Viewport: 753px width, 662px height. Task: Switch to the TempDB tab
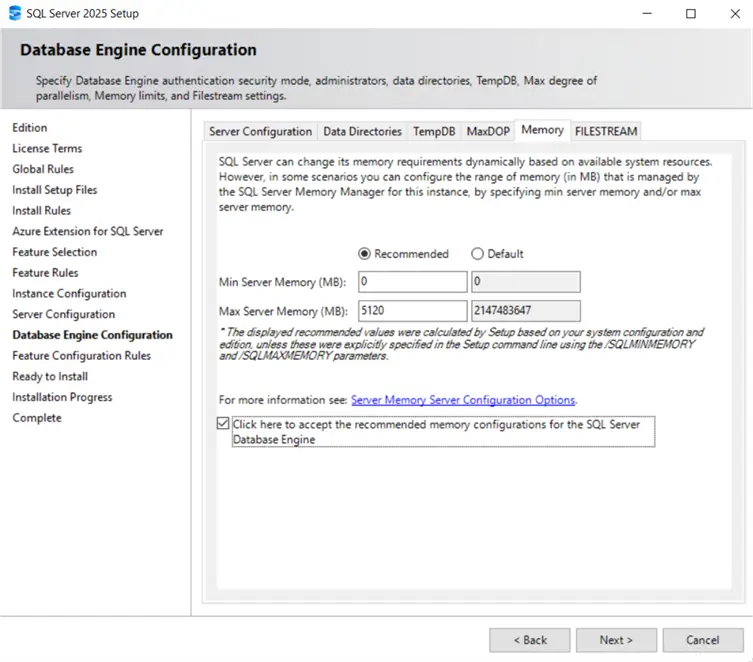pos(434,132)
